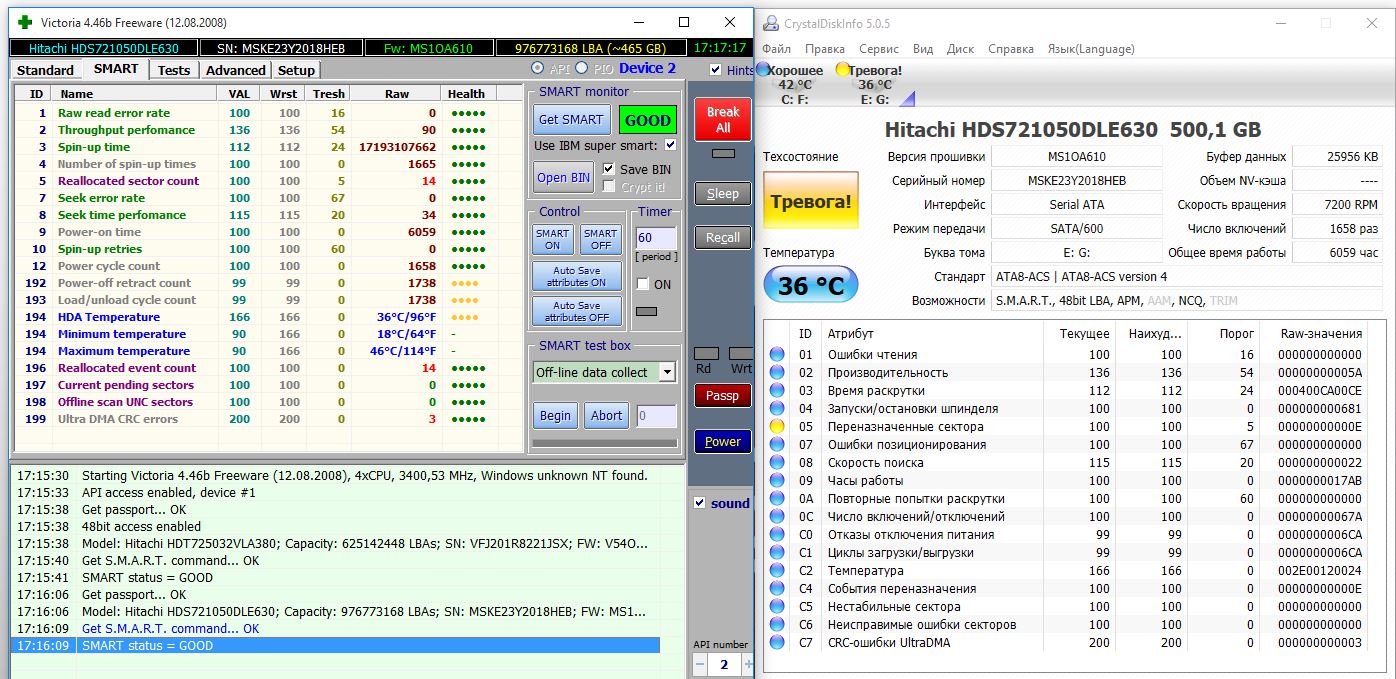The image size is (1396, 679).
Task: Click the SMART test box progress bar
Action: pyautogui.click(x=605, y=443)
